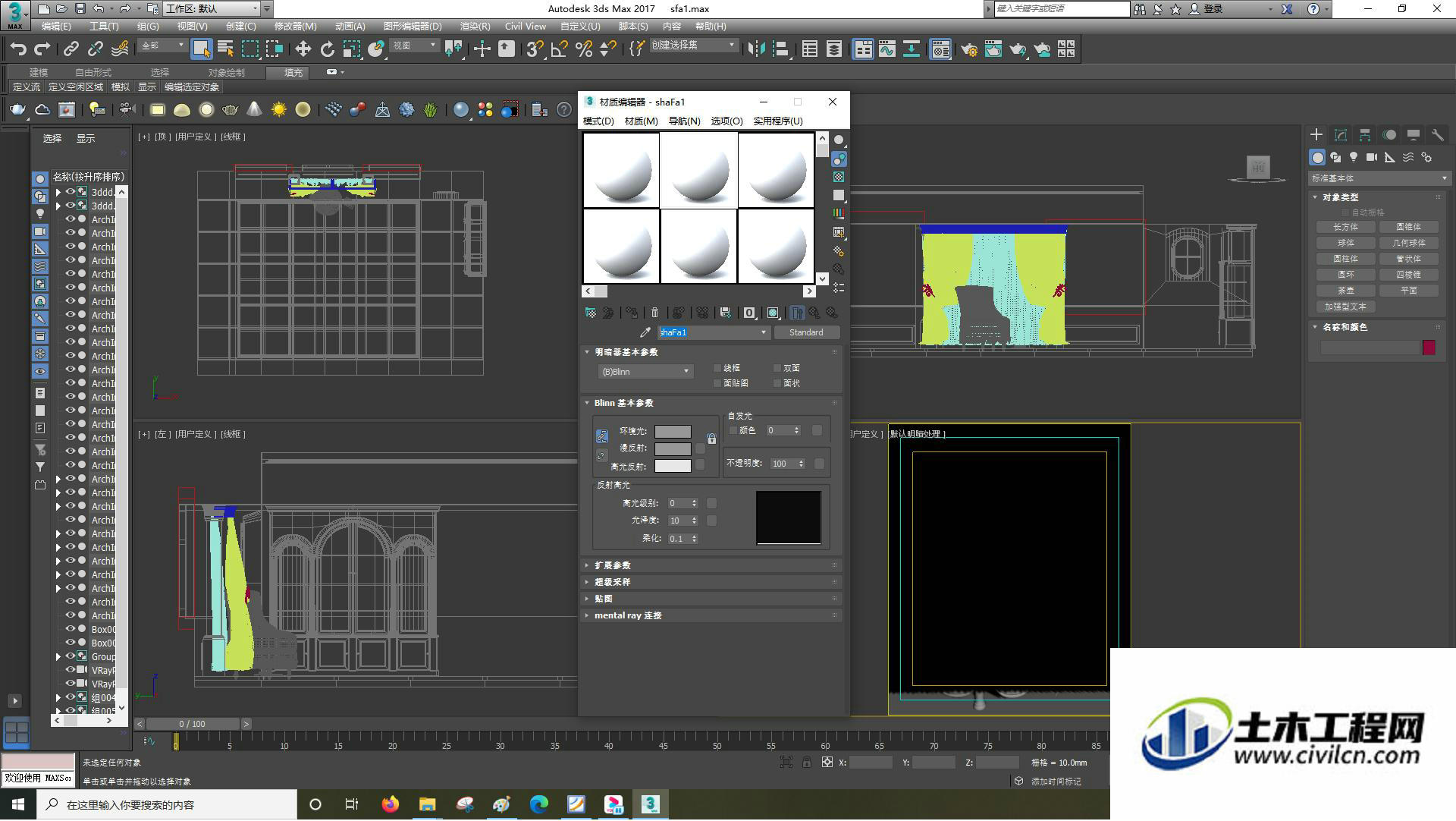Toggle the 3D Snaps tool
Viewport: 1456px width, 821px height.
tap(535, 49)
